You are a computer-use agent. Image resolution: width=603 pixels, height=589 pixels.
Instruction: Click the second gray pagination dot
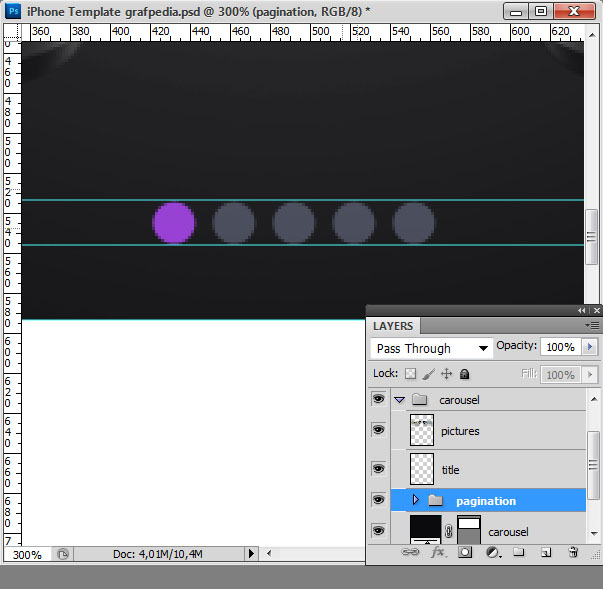(294, 223)
